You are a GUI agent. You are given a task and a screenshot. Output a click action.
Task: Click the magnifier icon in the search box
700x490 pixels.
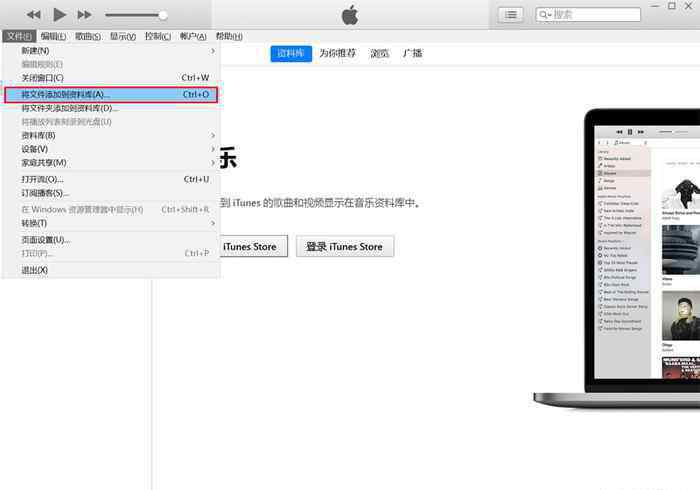(x=544, y=15)
